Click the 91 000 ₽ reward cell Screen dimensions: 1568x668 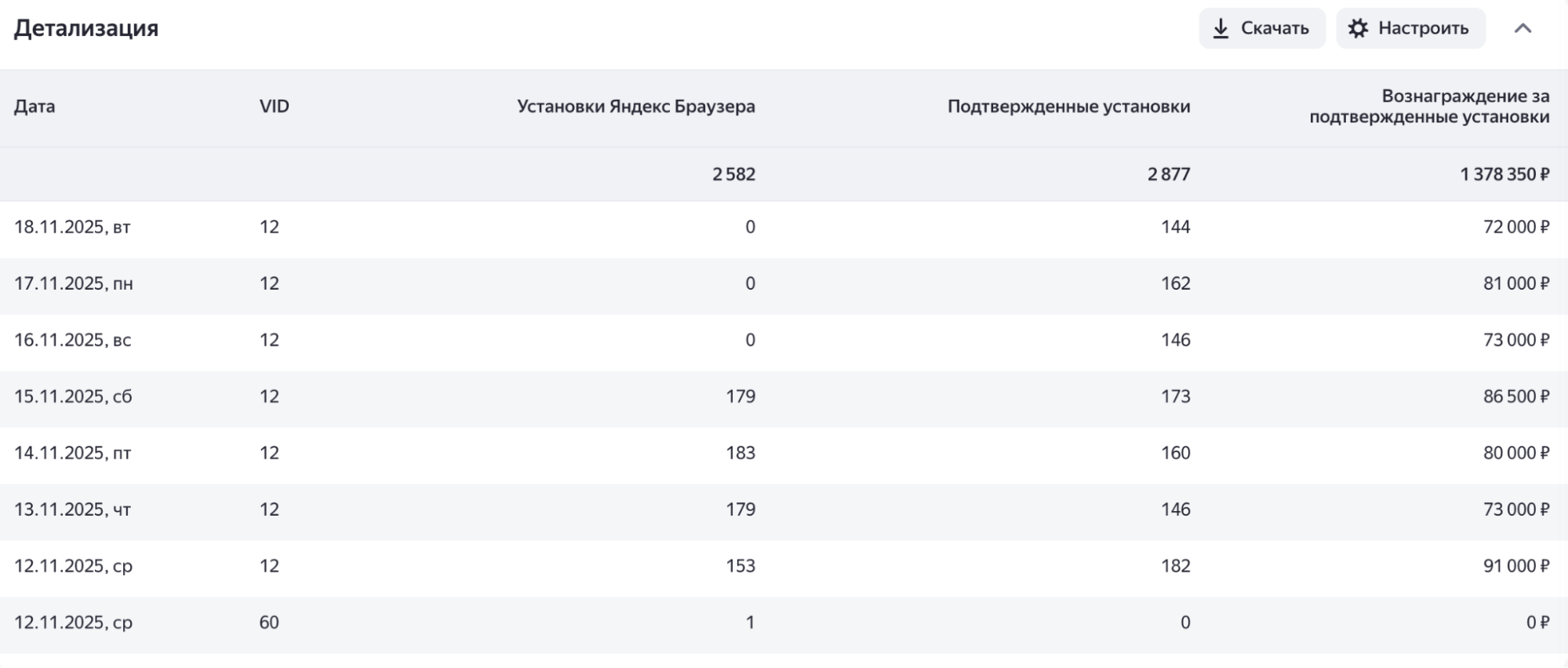(1516, 566)
